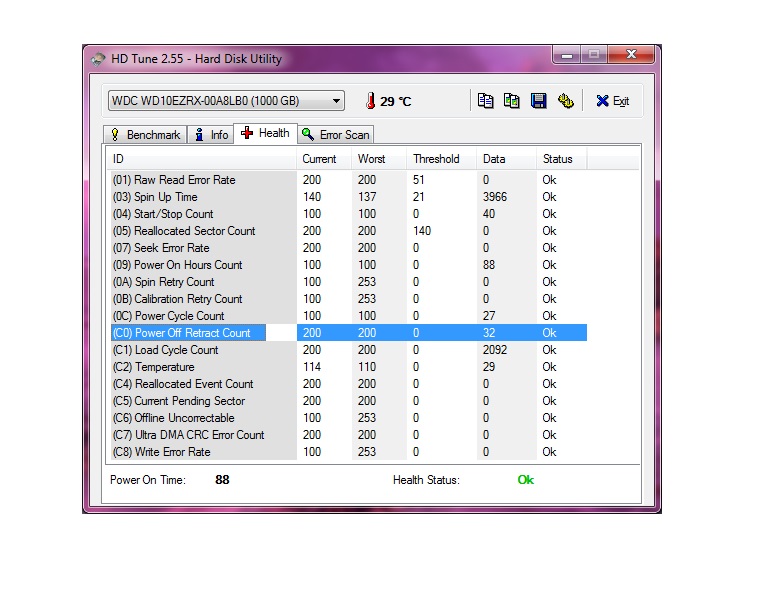This screenshot has width=768, height=614.
Task: Select the (0B) Calibration Retry Count row
Action: coord(349,299)
